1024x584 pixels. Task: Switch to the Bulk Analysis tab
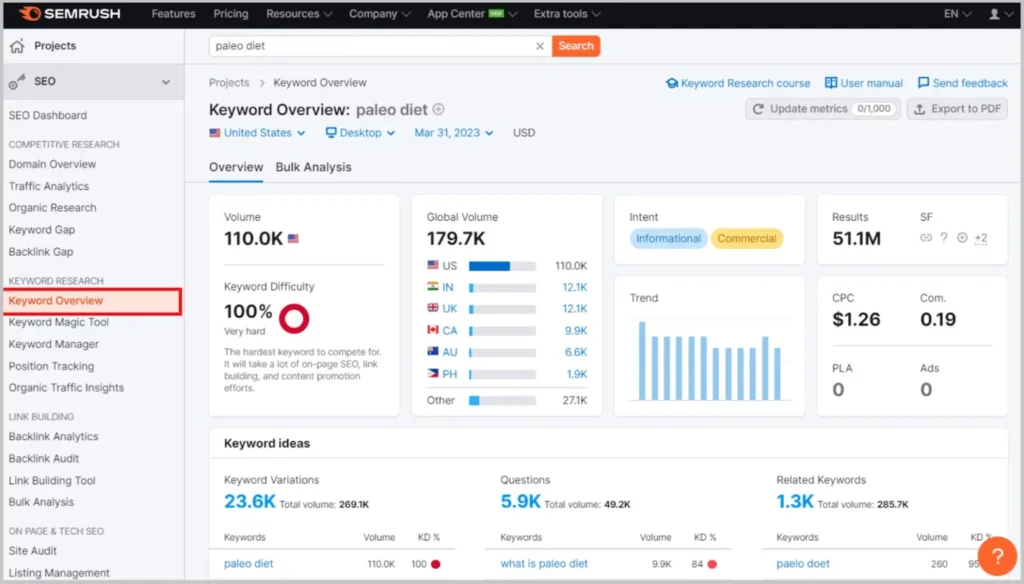pyautogui.click(x=314, y=167)
